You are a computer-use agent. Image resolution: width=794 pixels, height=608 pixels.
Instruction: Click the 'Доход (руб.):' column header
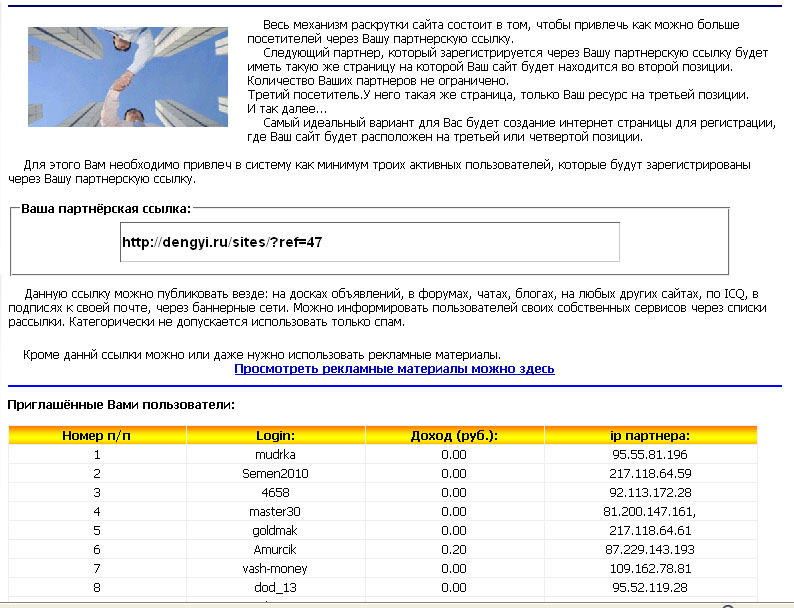454,435
